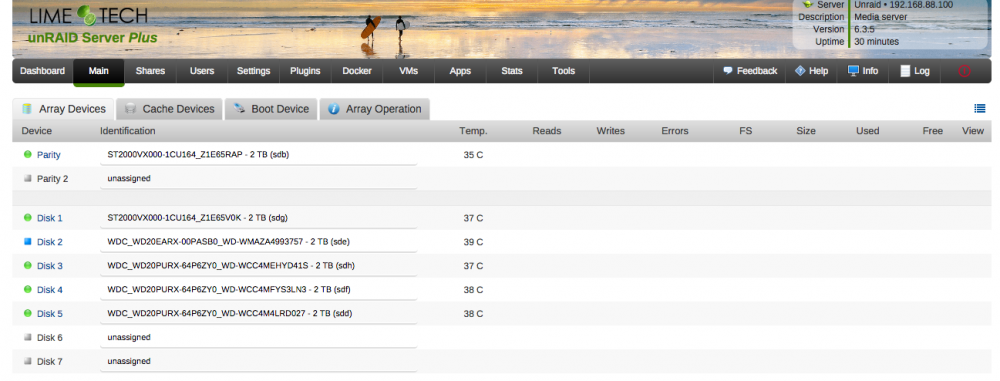This screenshot has height=381, width=1000.
Task: Click the Array Operation info icon
Action: 334,109
